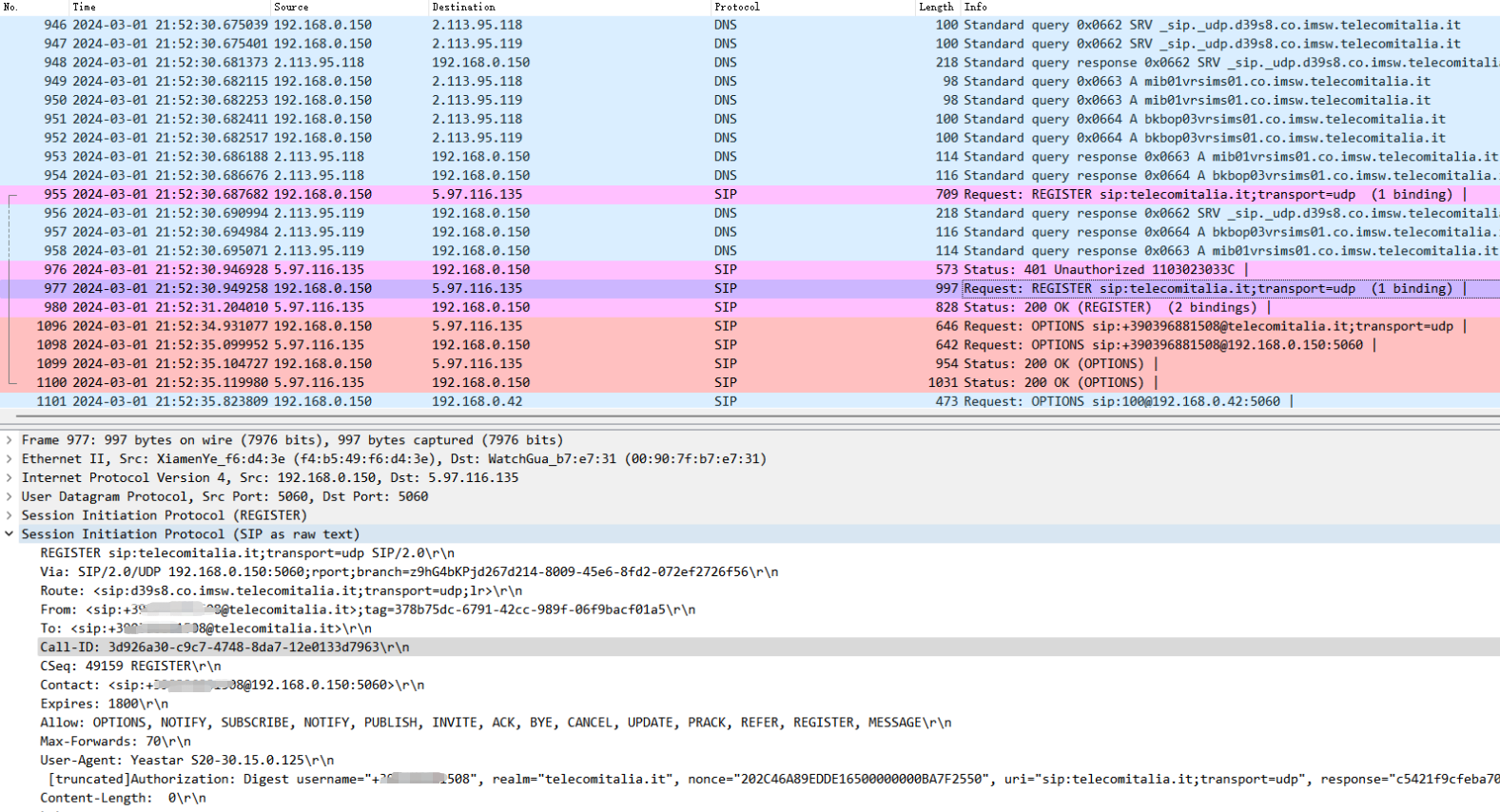Expand Session Initiation Protocol (REGISTER) node

point(10,515)
